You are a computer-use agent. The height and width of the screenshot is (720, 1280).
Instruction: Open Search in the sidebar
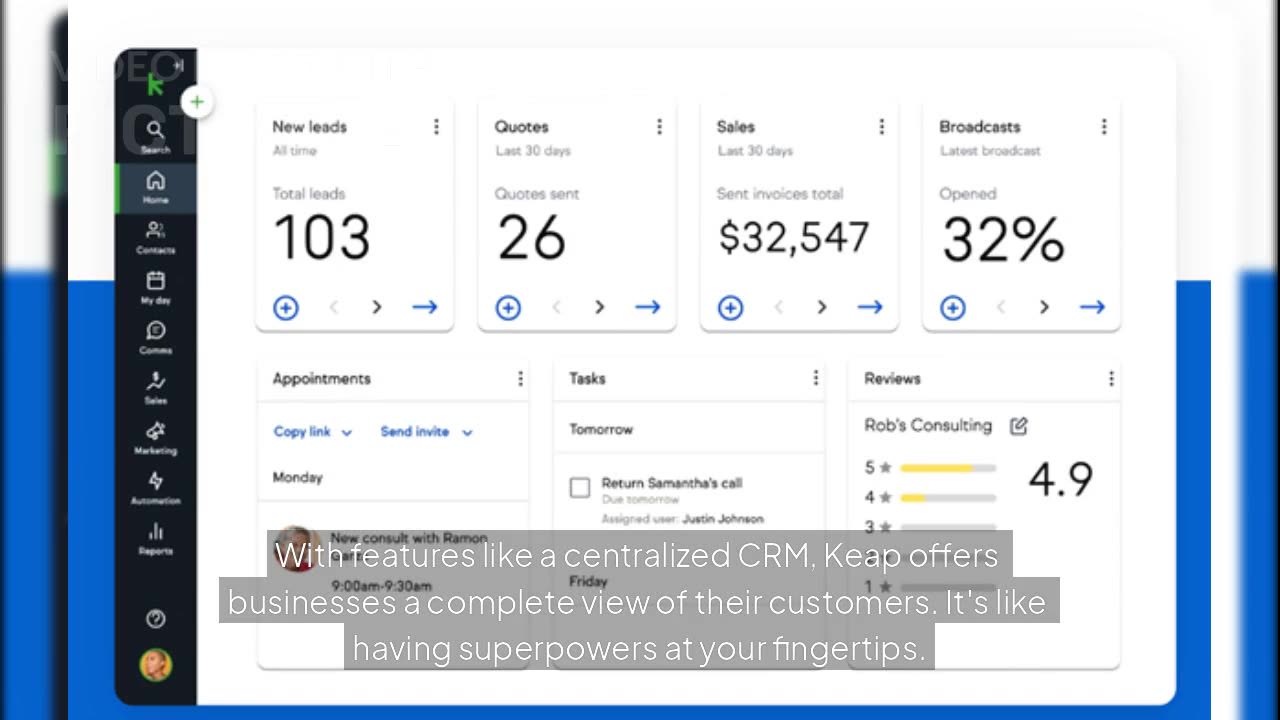click(155, 136)
